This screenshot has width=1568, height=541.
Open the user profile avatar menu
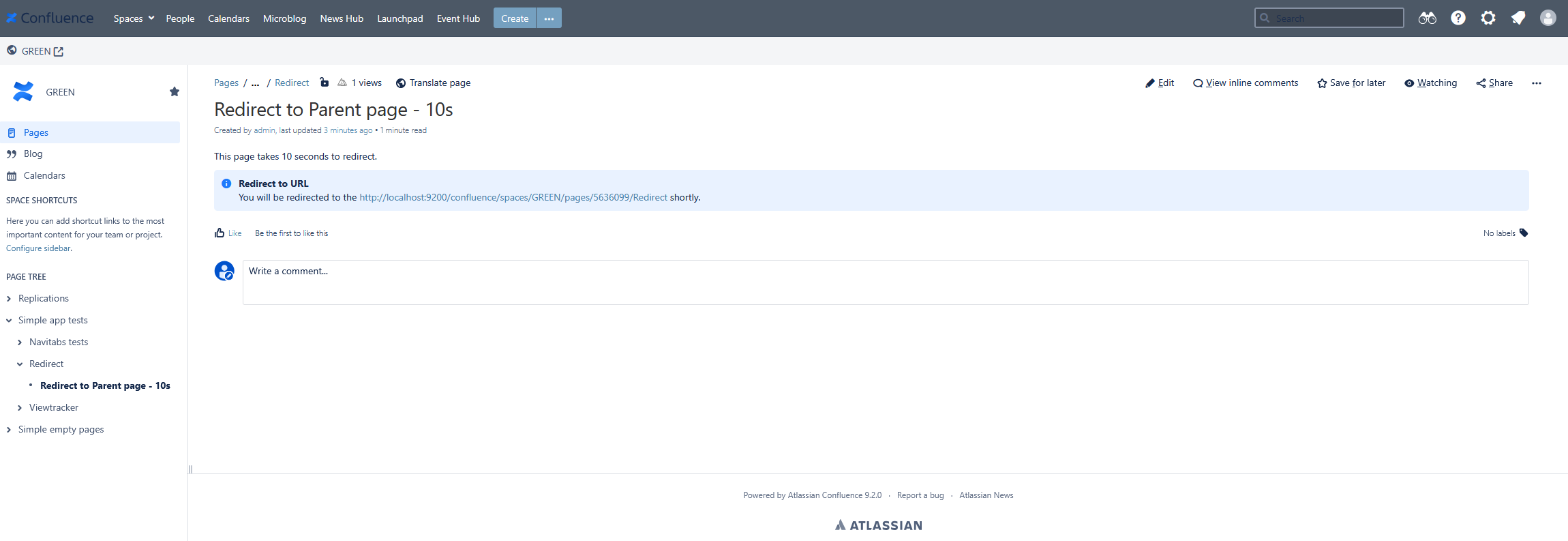1548,18
